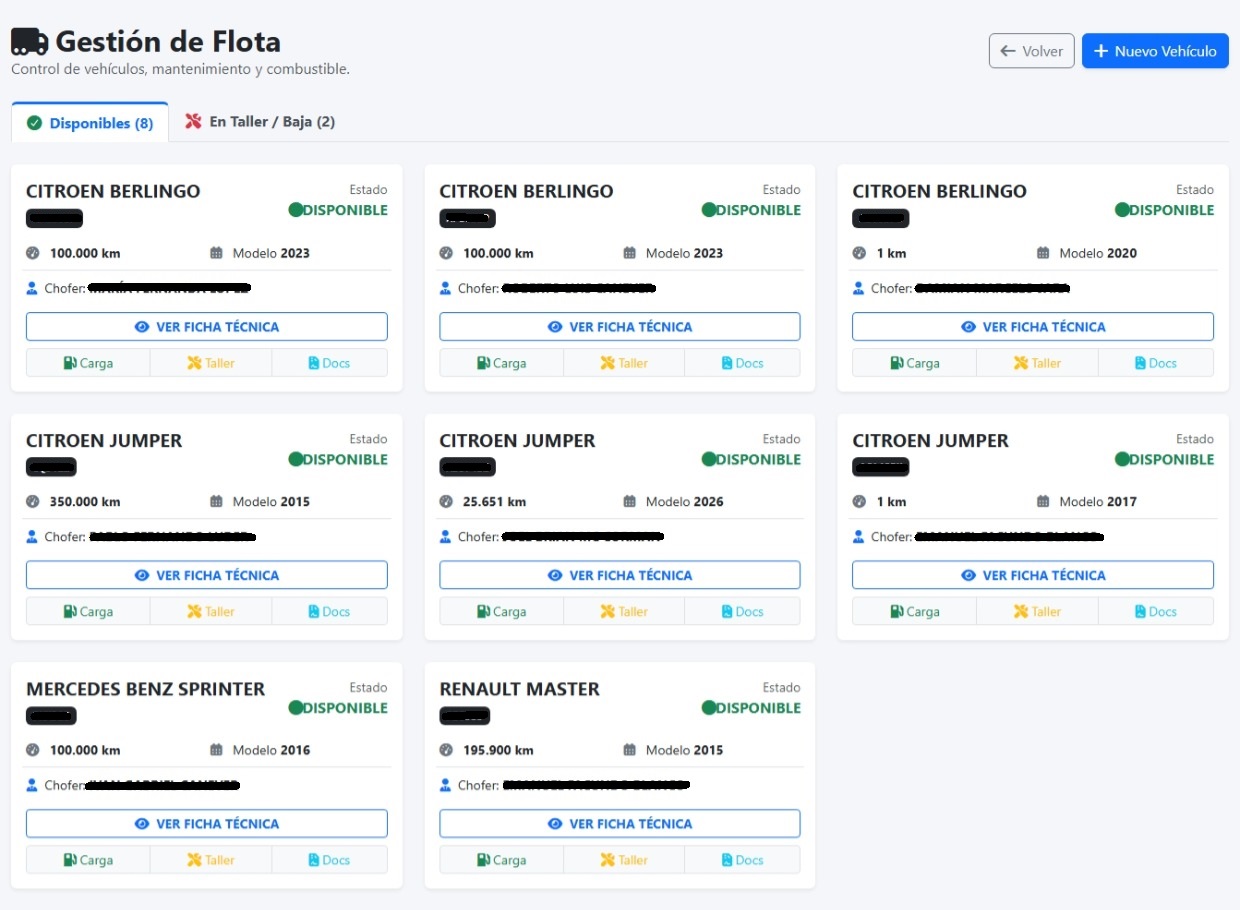This screenshot has height=910, width=1240.
Task: Click the document icon on Mercedes Benz Sprinter card
Action: 314,860
